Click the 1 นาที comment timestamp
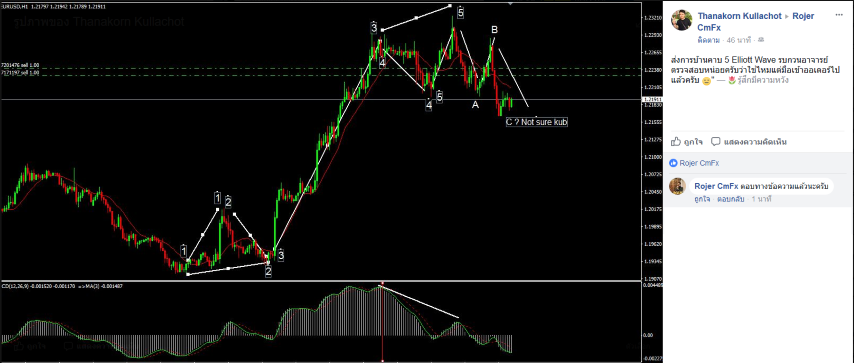 pos(762,199)
